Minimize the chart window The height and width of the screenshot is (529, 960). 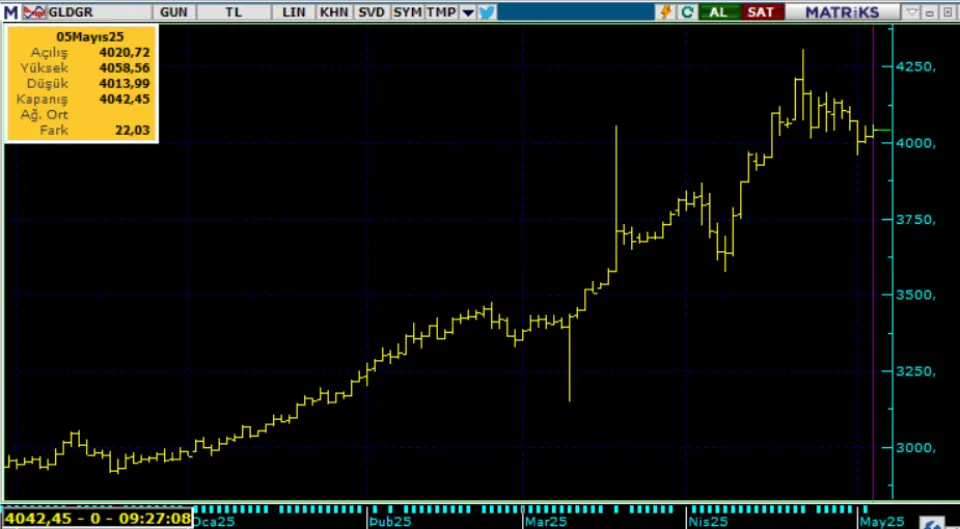pyautogui.click(x=930, y=12)
